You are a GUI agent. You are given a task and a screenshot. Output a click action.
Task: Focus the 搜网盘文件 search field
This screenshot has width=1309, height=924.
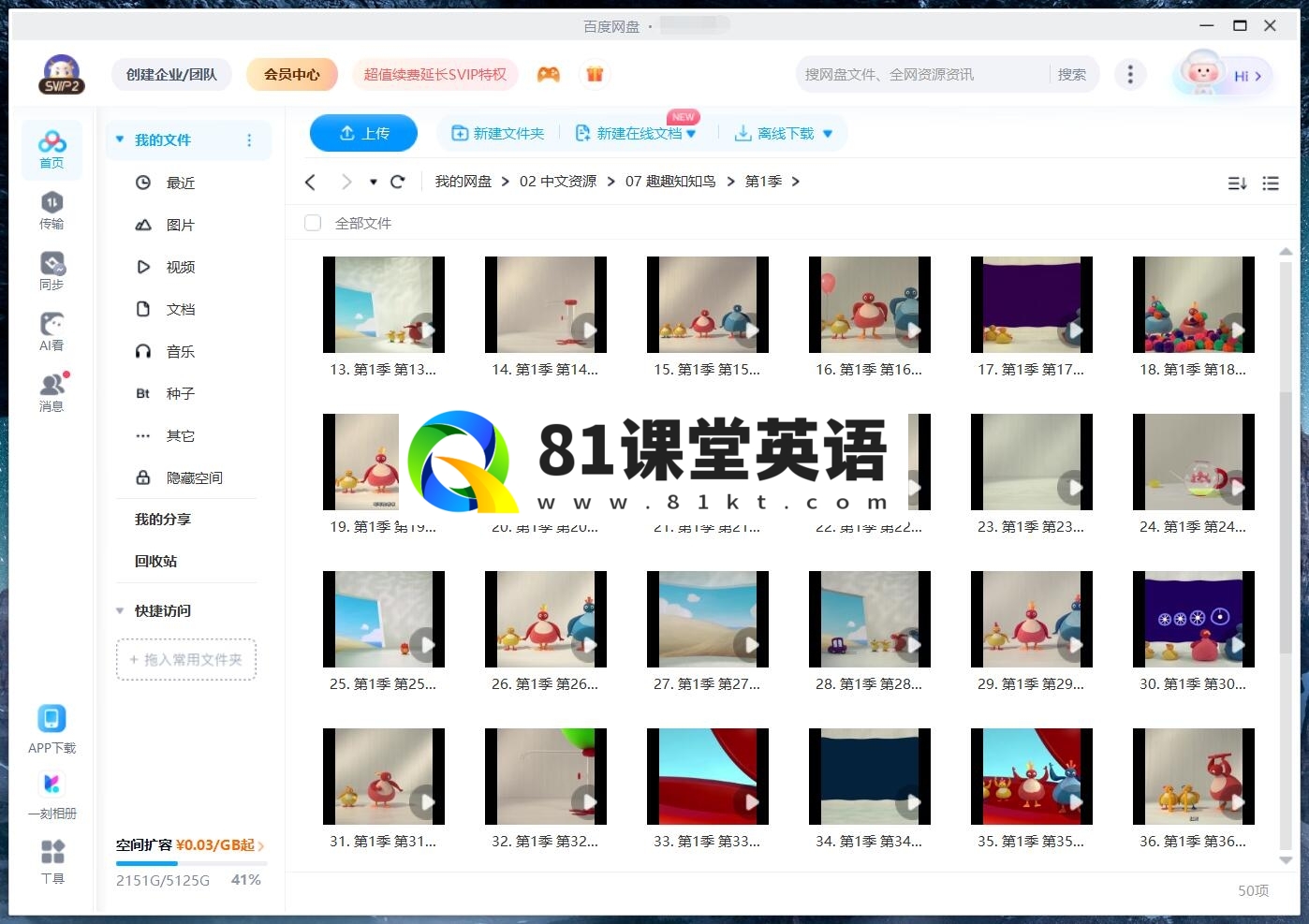coord(922,74)
